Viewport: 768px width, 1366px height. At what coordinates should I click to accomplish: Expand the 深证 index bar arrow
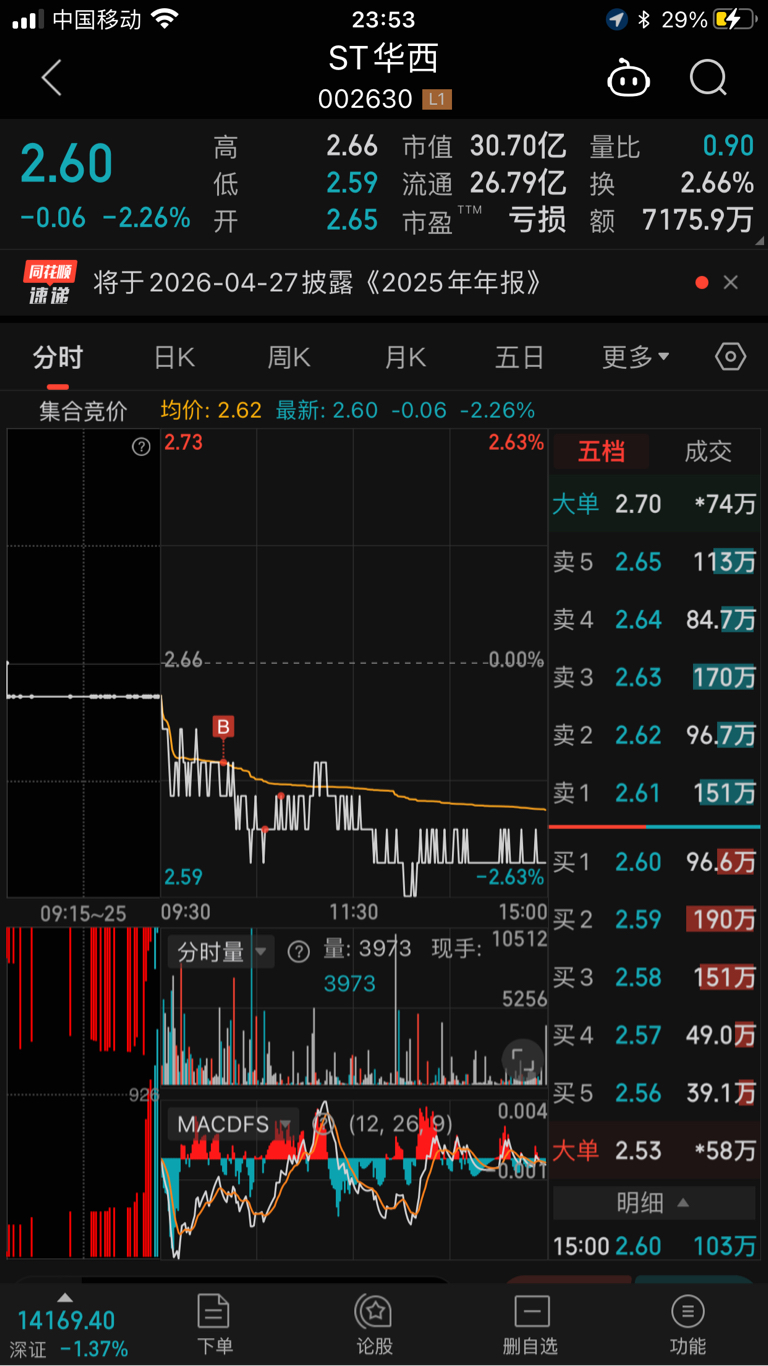pyautogui.click(x=65, y=1298)
